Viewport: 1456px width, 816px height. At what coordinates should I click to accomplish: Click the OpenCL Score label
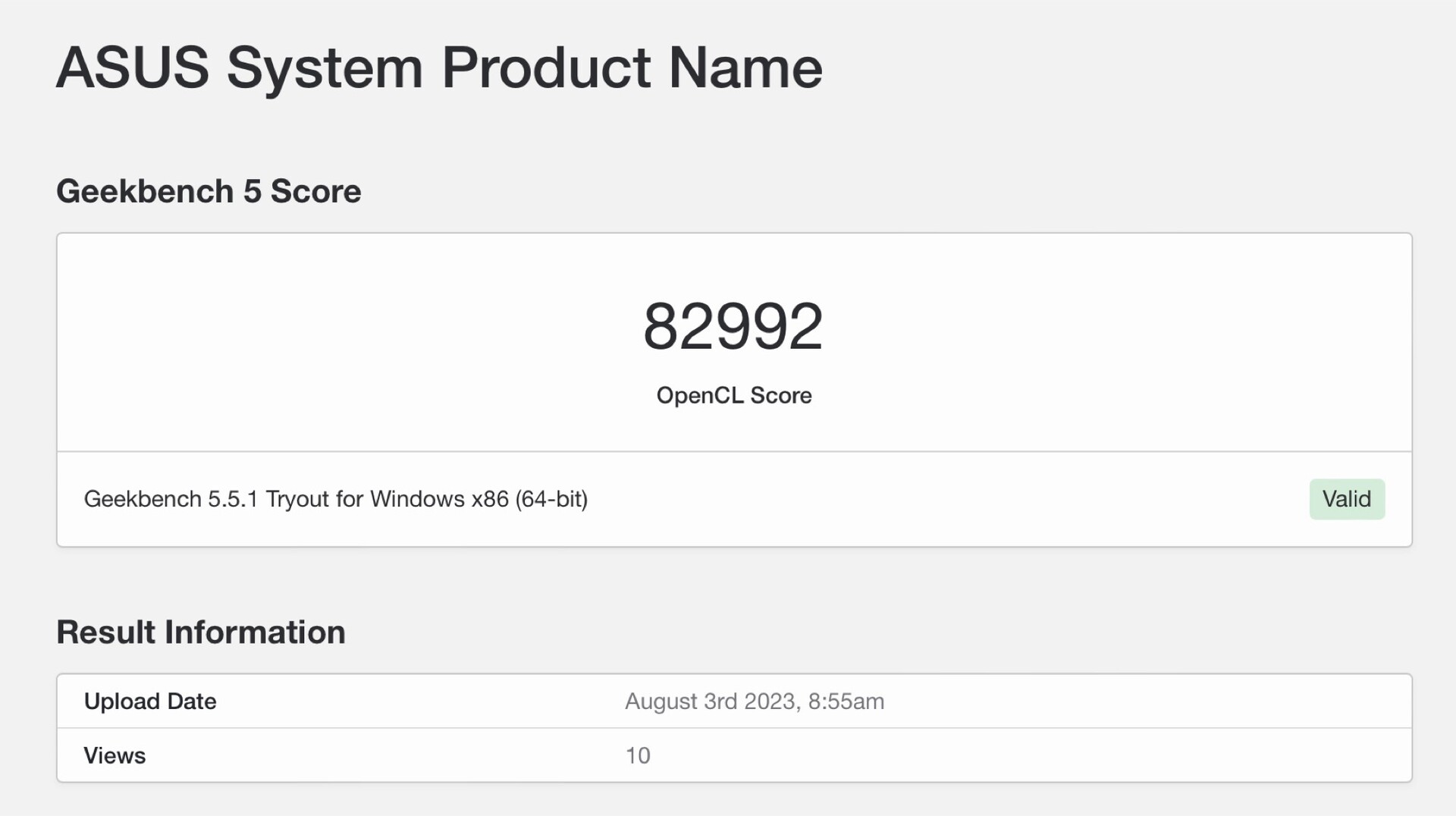733,395
